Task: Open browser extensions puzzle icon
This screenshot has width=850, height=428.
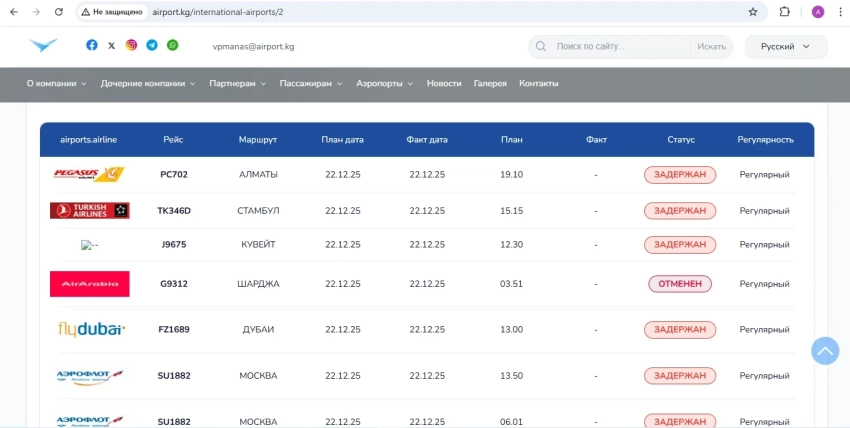Action: click(785, 12)
